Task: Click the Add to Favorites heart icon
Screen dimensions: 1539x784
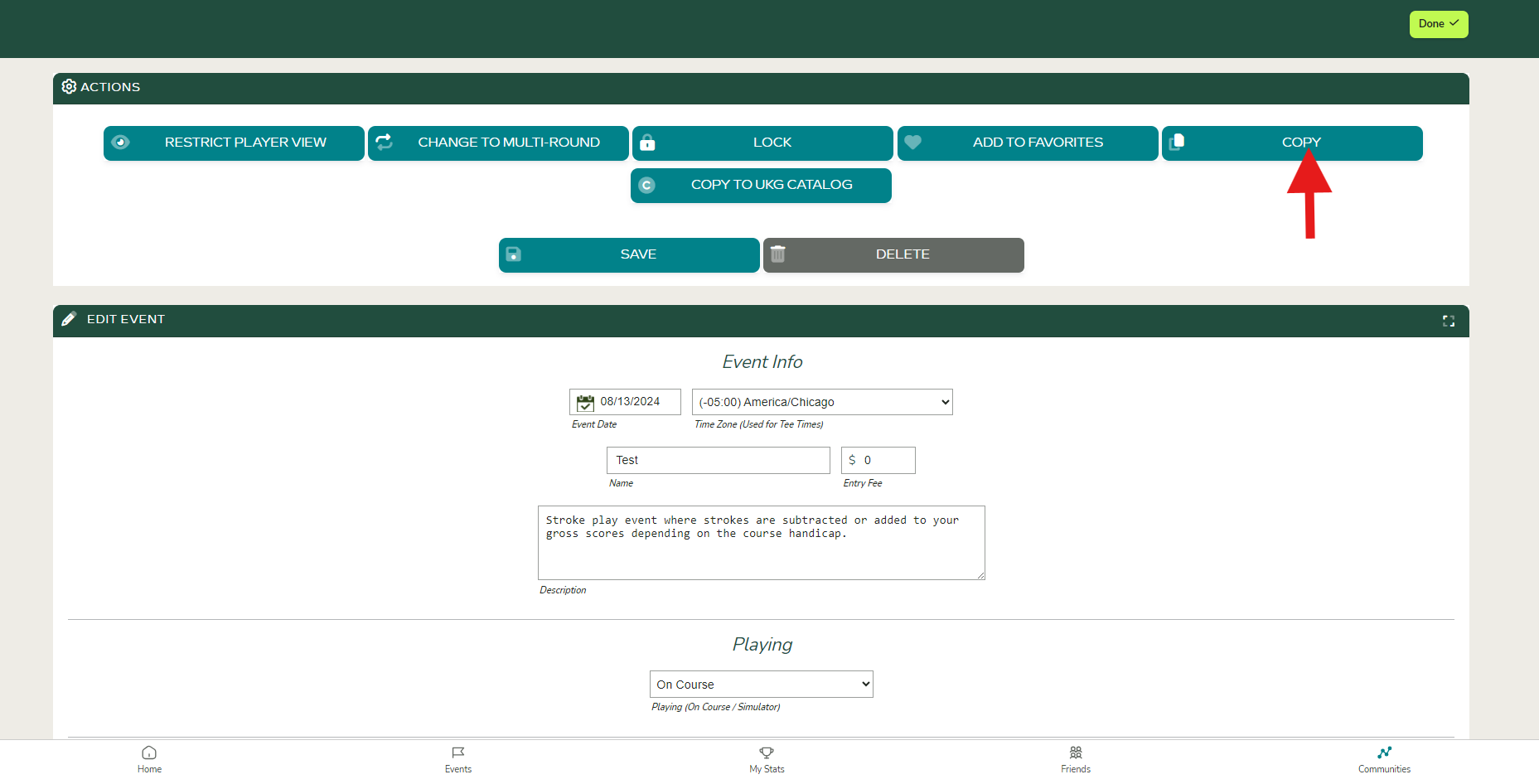Action: 912,143
